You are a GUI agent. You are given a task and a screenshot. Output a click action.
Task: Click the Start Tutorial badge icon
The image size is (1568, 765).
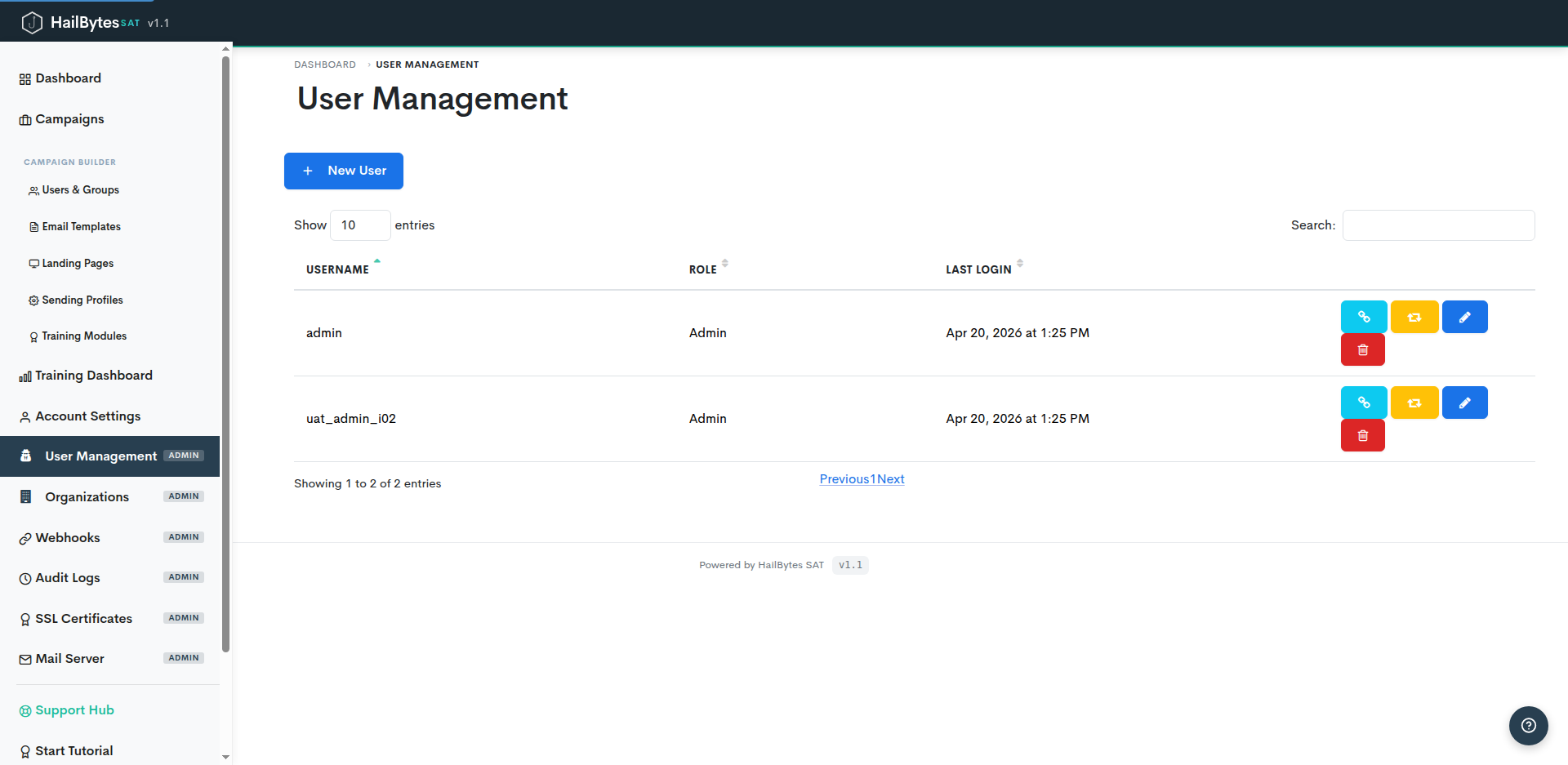25,752
